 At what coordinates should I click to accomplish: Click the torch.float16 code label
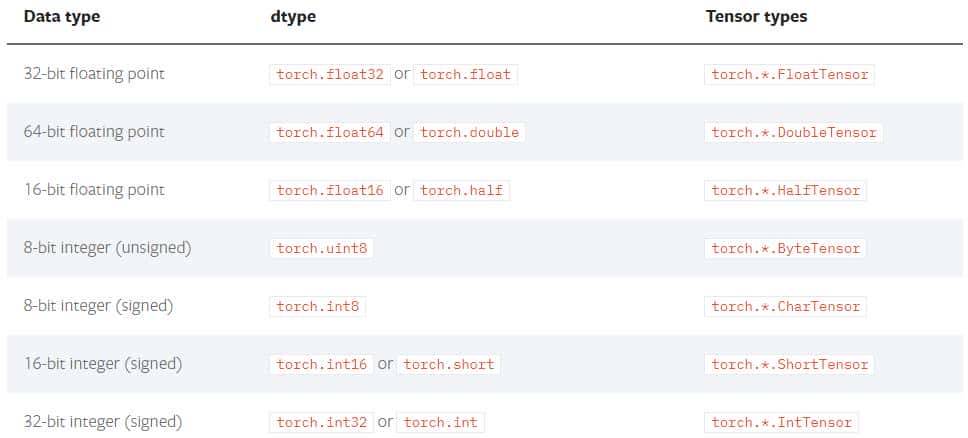(330, 190)
